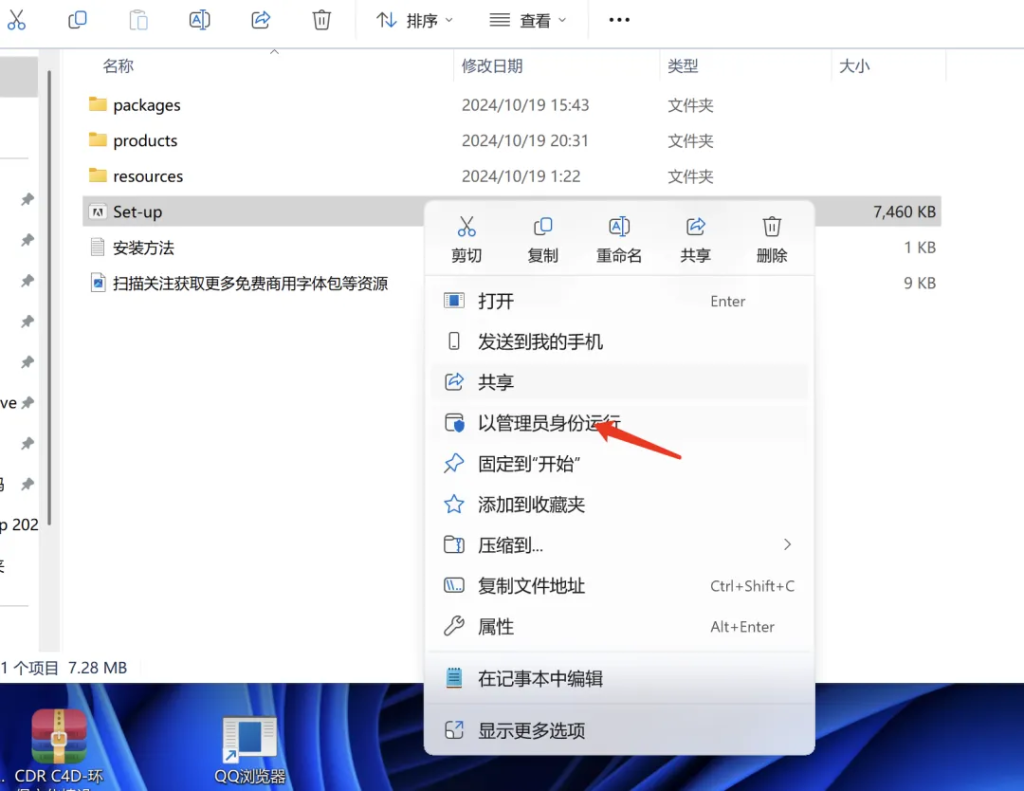
Task: Click the navigation pane scrollbar
Action: [x=50, y=297]
